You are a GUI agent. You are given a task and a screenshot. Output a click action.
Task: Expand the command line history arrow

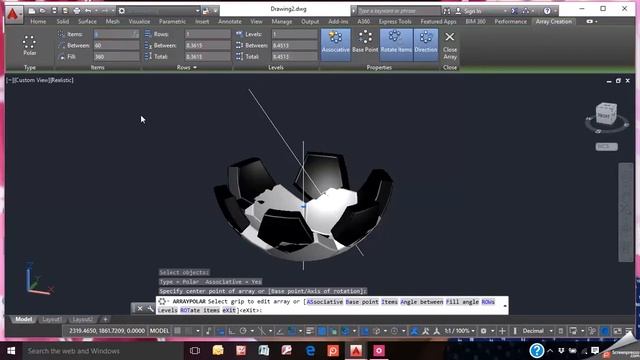(504, 306)
